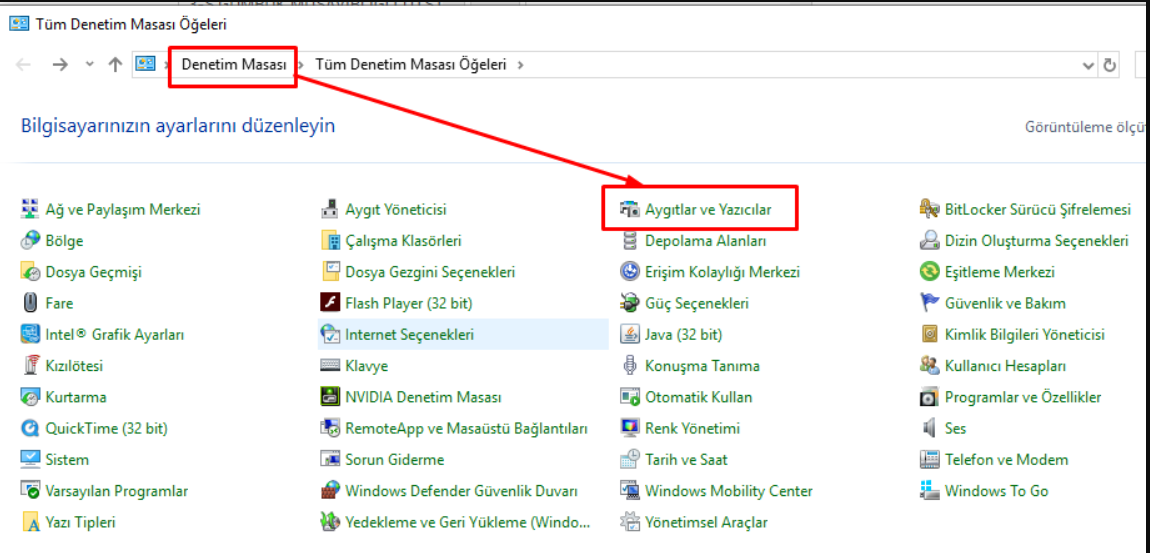Screen dimensions: 1150x553
Task: Click the Güvenlik ve Bakım flag icon
Action: coord(930,303)
